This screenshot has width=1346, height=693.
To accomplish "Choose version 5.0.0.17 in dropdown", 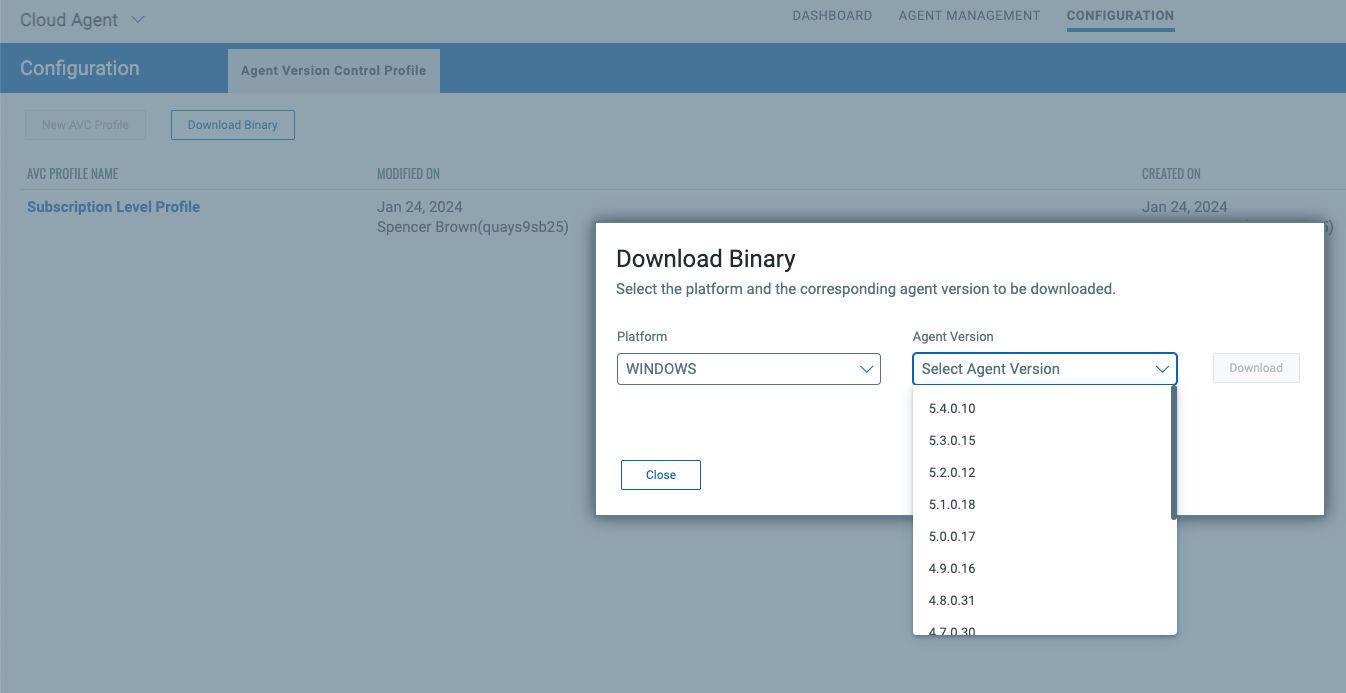I will coord(952,536).
